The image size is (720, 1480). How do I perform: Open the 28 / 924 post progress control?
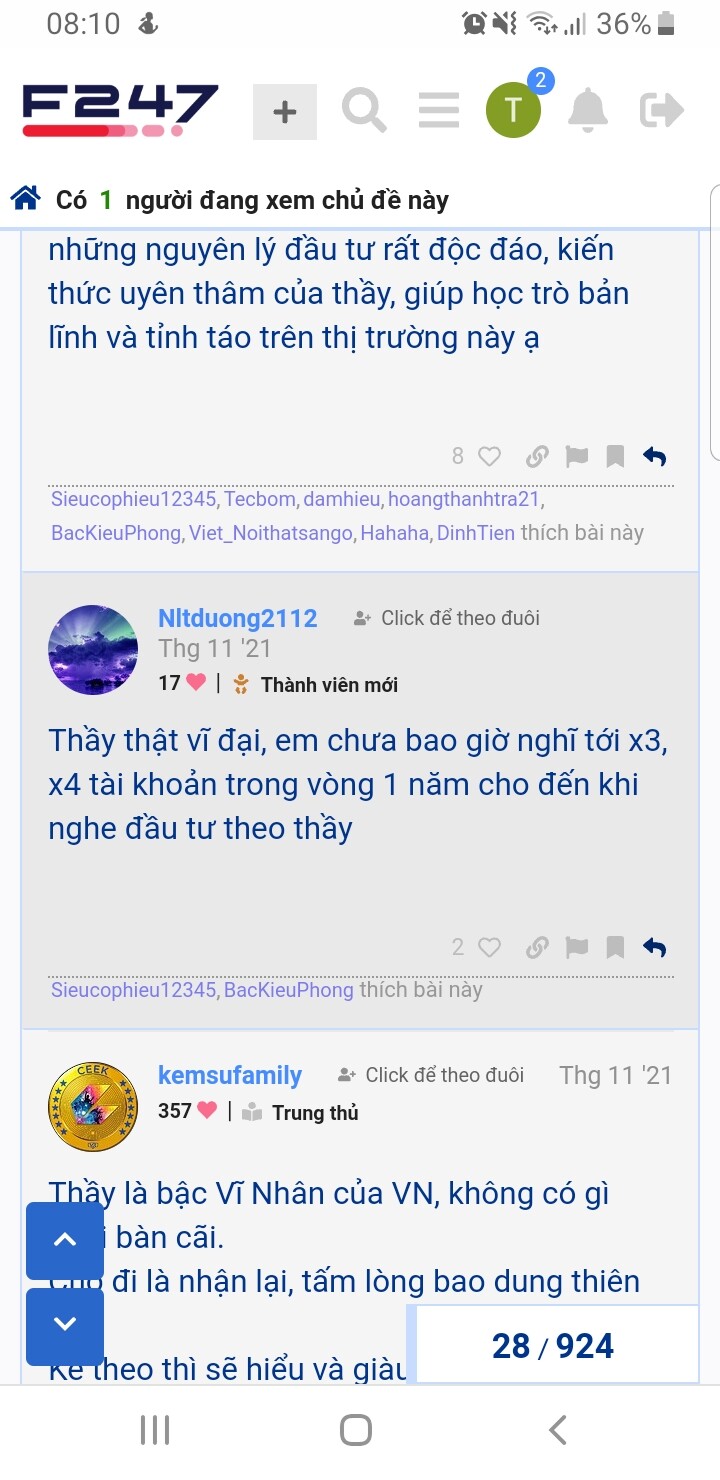point(553,1346)
